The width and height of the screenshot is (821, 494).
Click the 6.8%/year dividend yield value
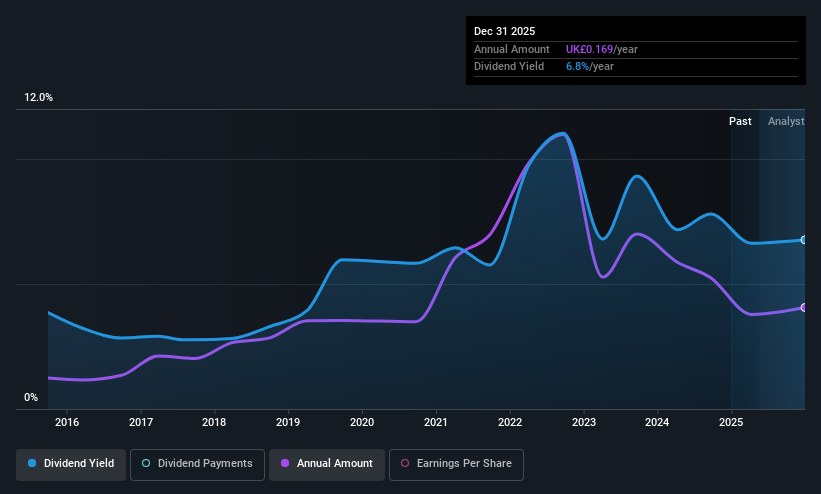pos(590,67)
